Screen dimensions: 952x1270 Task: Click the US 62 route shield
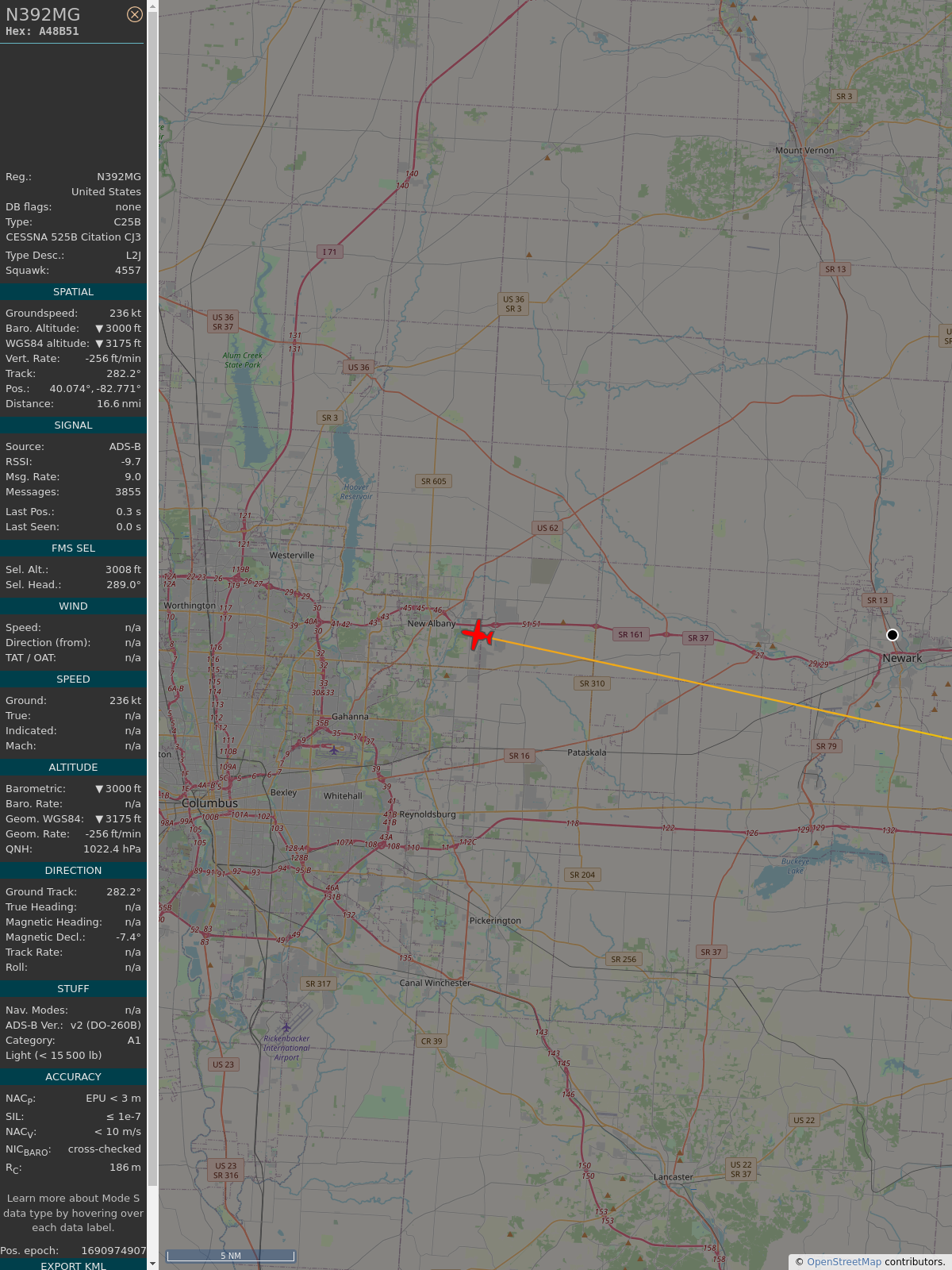coord(547,528)
